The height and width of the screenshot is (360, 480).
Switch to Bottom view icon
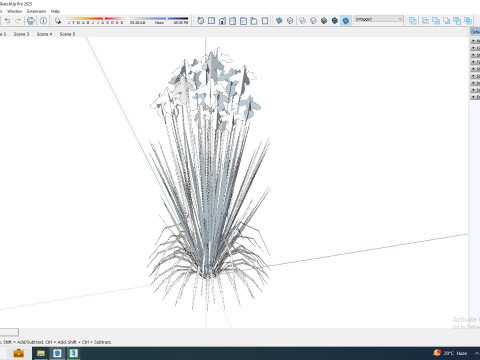tap(265, 21)
